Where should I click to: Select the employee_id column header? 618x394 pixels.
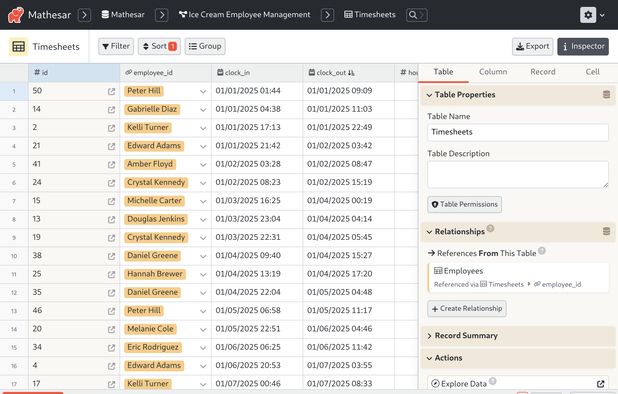point(166,73)
